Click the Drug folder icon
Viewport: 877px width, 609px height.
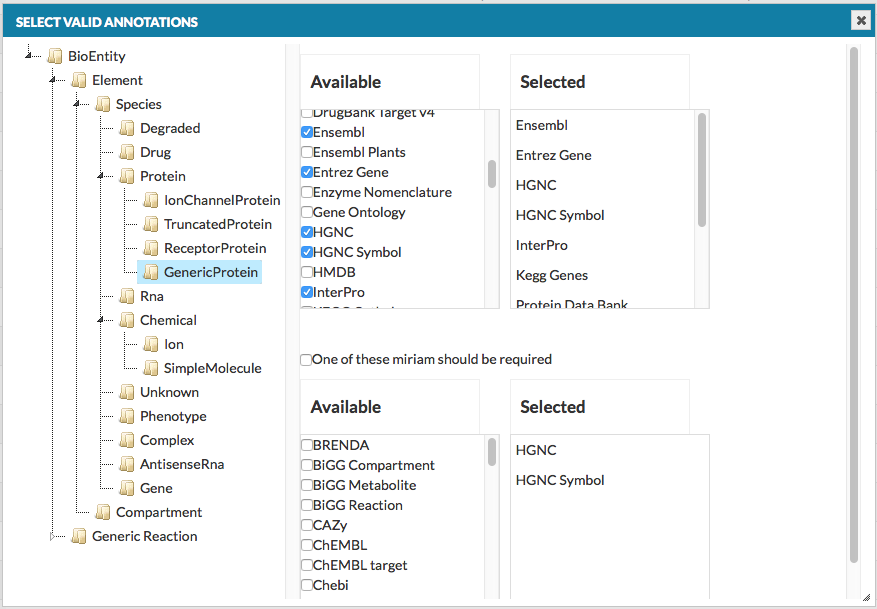[127, 152]
